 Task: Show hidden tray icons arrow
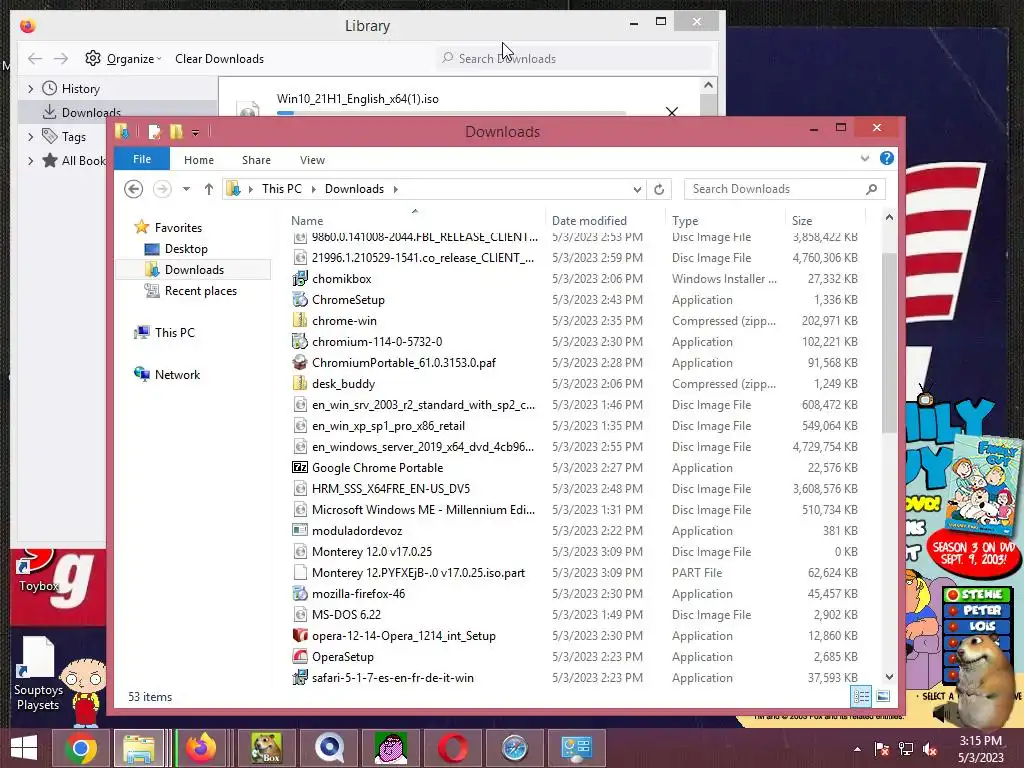(857, 749)
